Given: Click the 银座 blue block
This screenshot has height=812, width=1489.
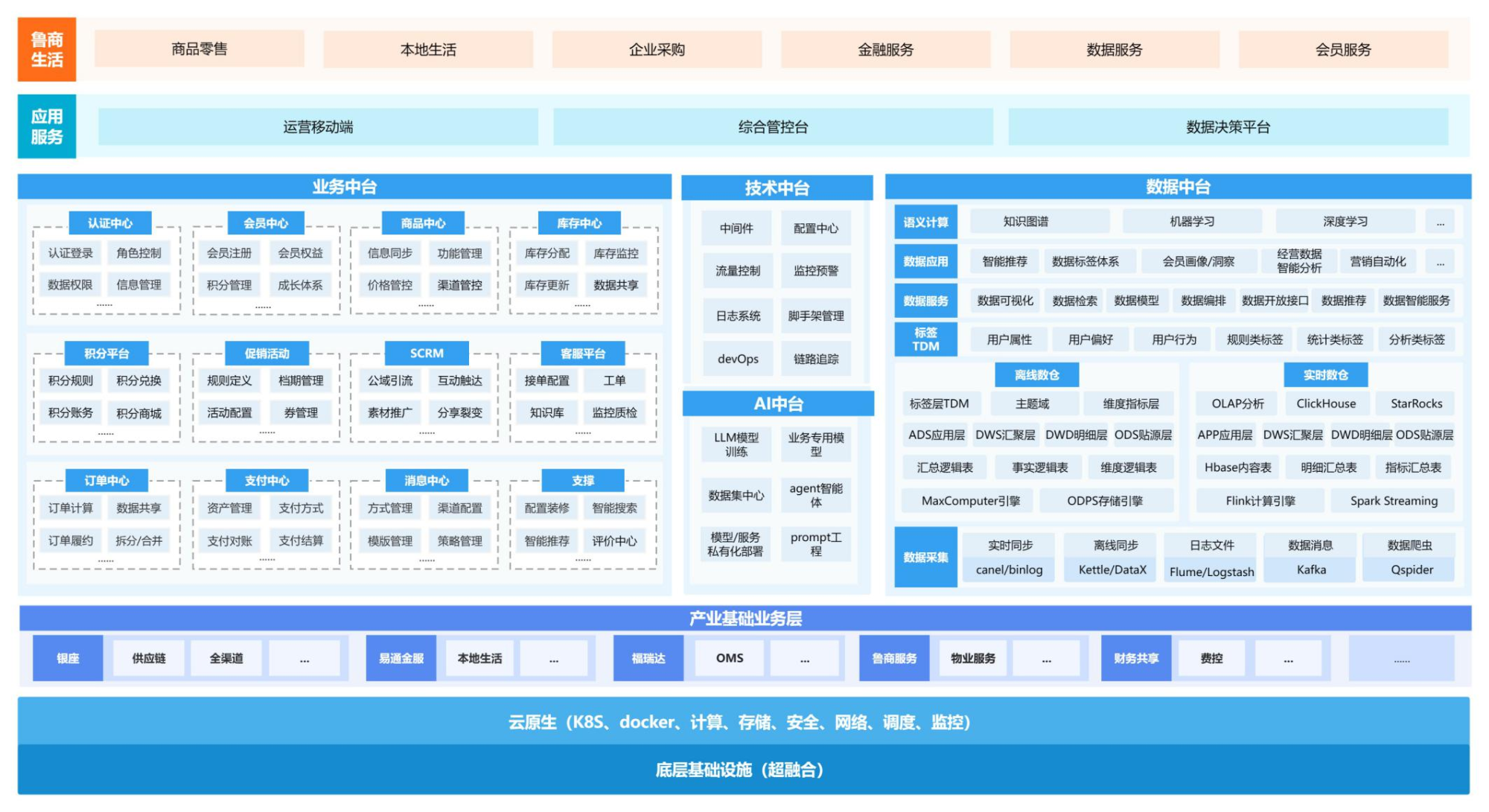Looking at the screenshot, I should click(68, 658).
